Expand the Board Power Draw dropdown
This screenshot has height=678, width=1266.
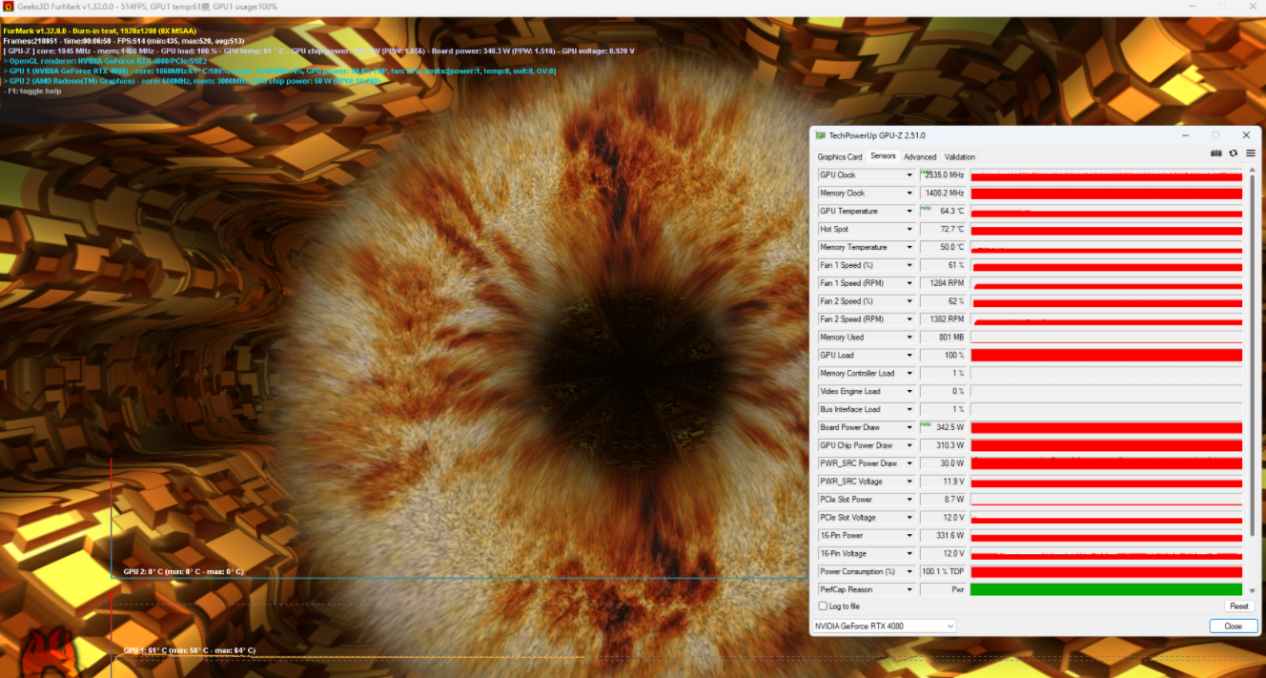[909, 428]
